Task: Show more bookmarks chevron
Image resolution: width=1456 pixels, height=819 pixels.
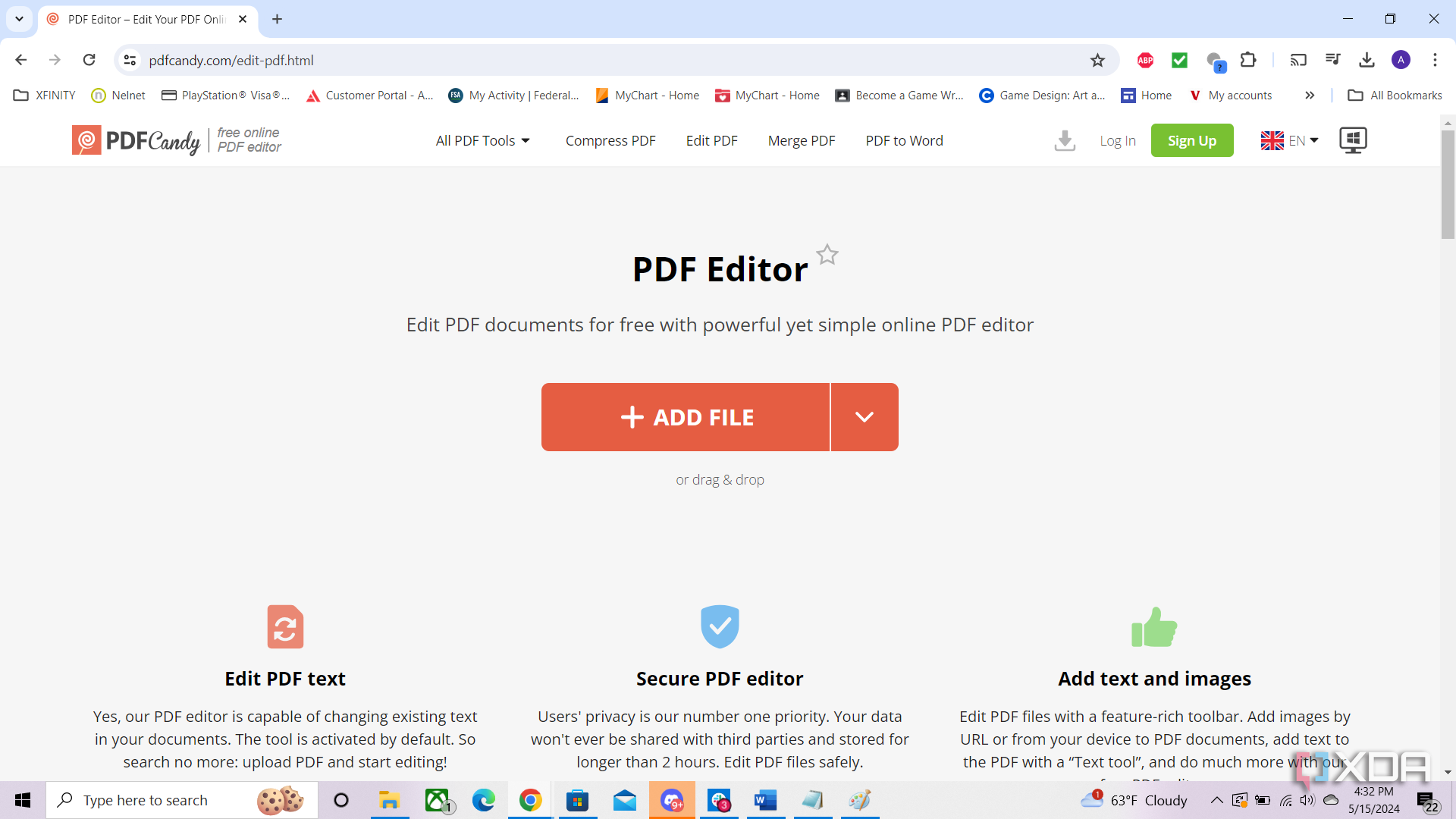Action: pos(1310,96)
